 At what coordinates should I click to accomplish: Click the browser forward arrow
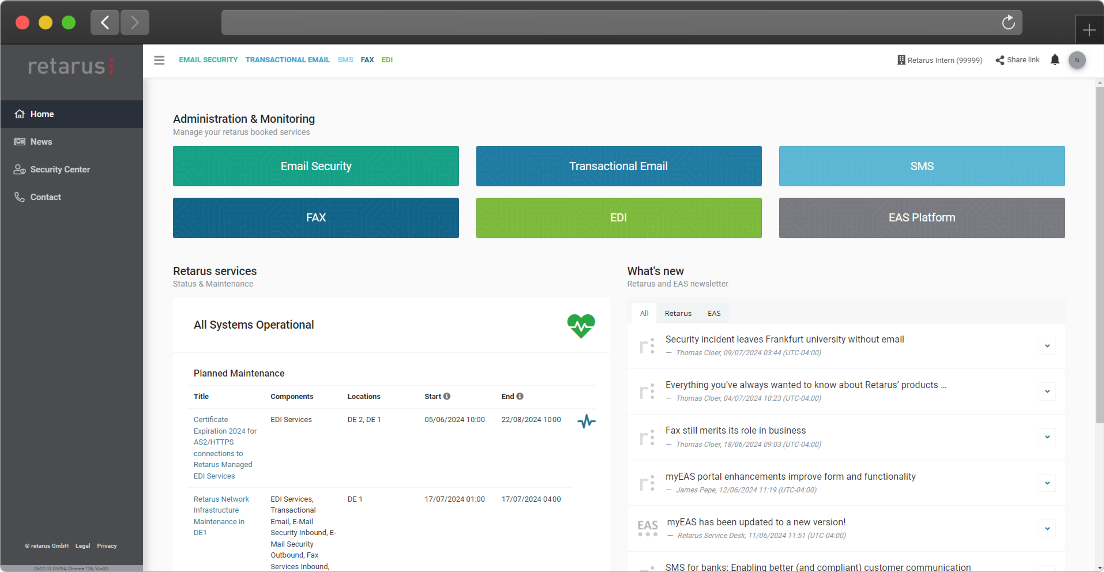[134, 23]
